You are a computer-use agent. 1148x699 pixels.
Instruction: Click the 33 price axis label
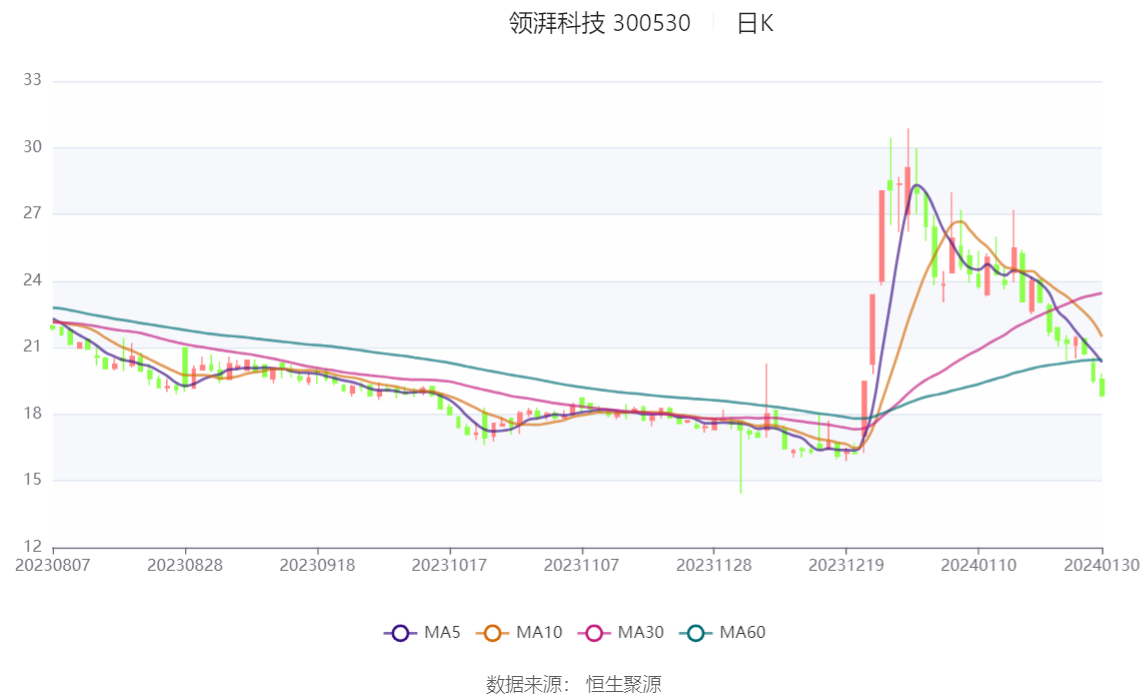pos(32,80)
